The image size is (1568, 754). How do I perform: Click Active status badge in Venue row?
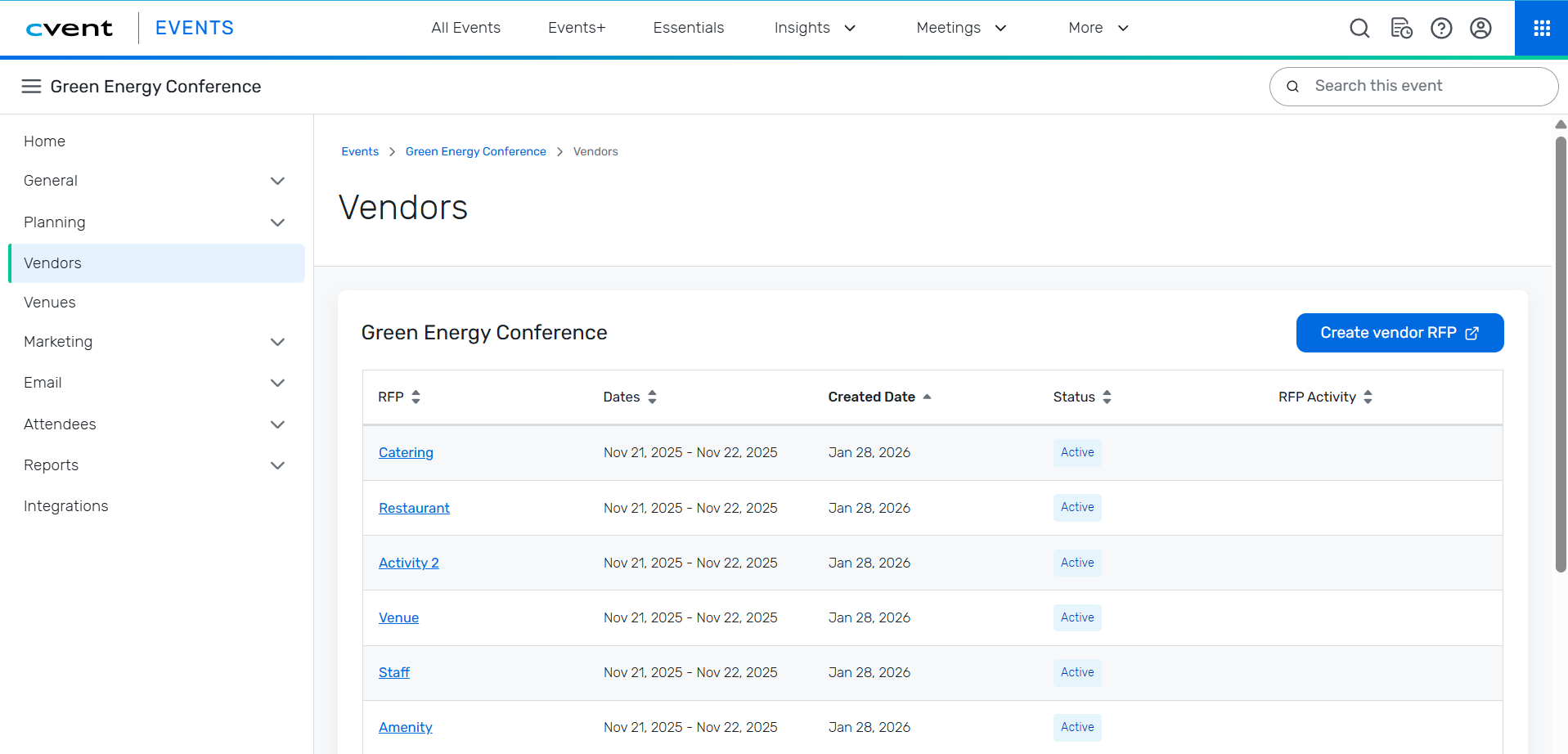(1077, 617)
